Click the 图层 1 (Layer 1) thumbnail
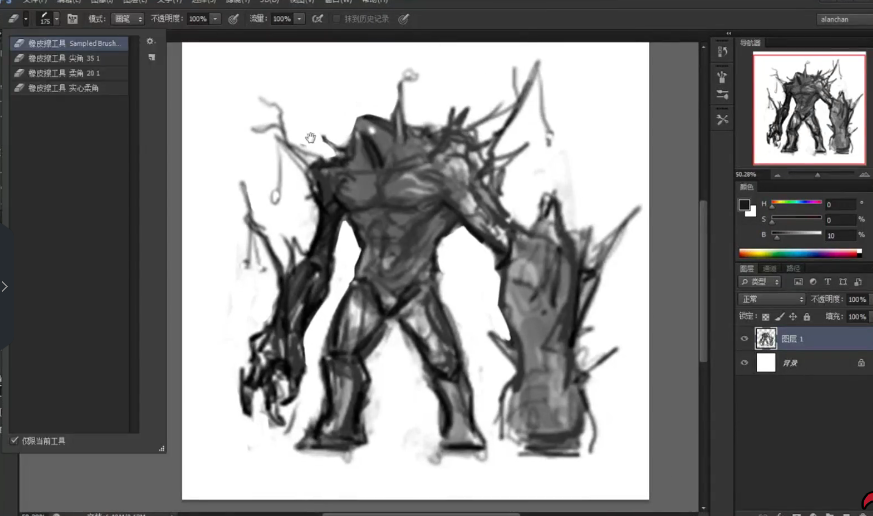Image resolution: width=873 pixels, height=516 pixels. pyautogui.click(x=766, y=338)
